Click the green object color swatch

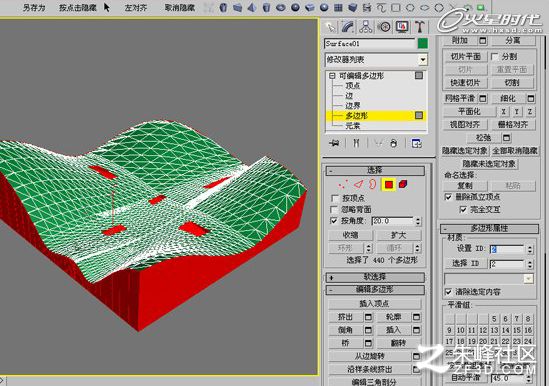click(x=423, y=43)
